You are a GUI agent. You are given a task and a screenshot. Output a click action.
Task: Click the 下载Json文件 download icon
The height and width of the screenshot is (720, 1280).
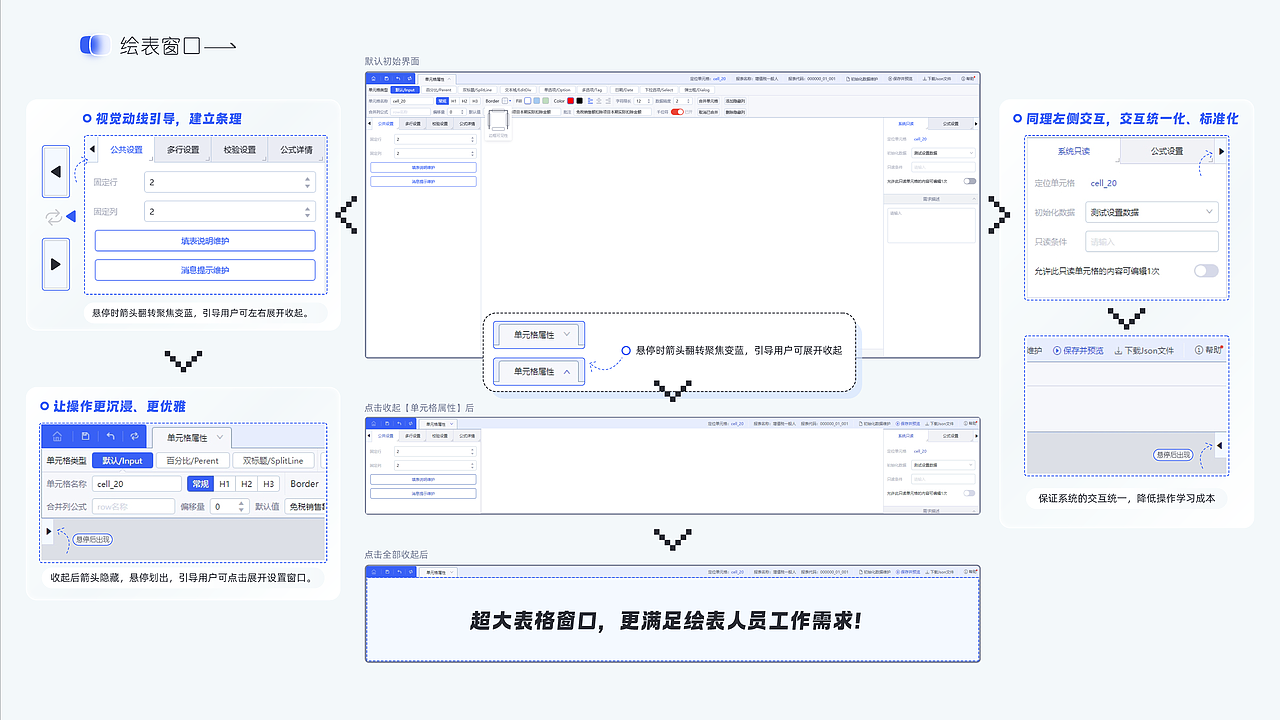[1118, 349]
